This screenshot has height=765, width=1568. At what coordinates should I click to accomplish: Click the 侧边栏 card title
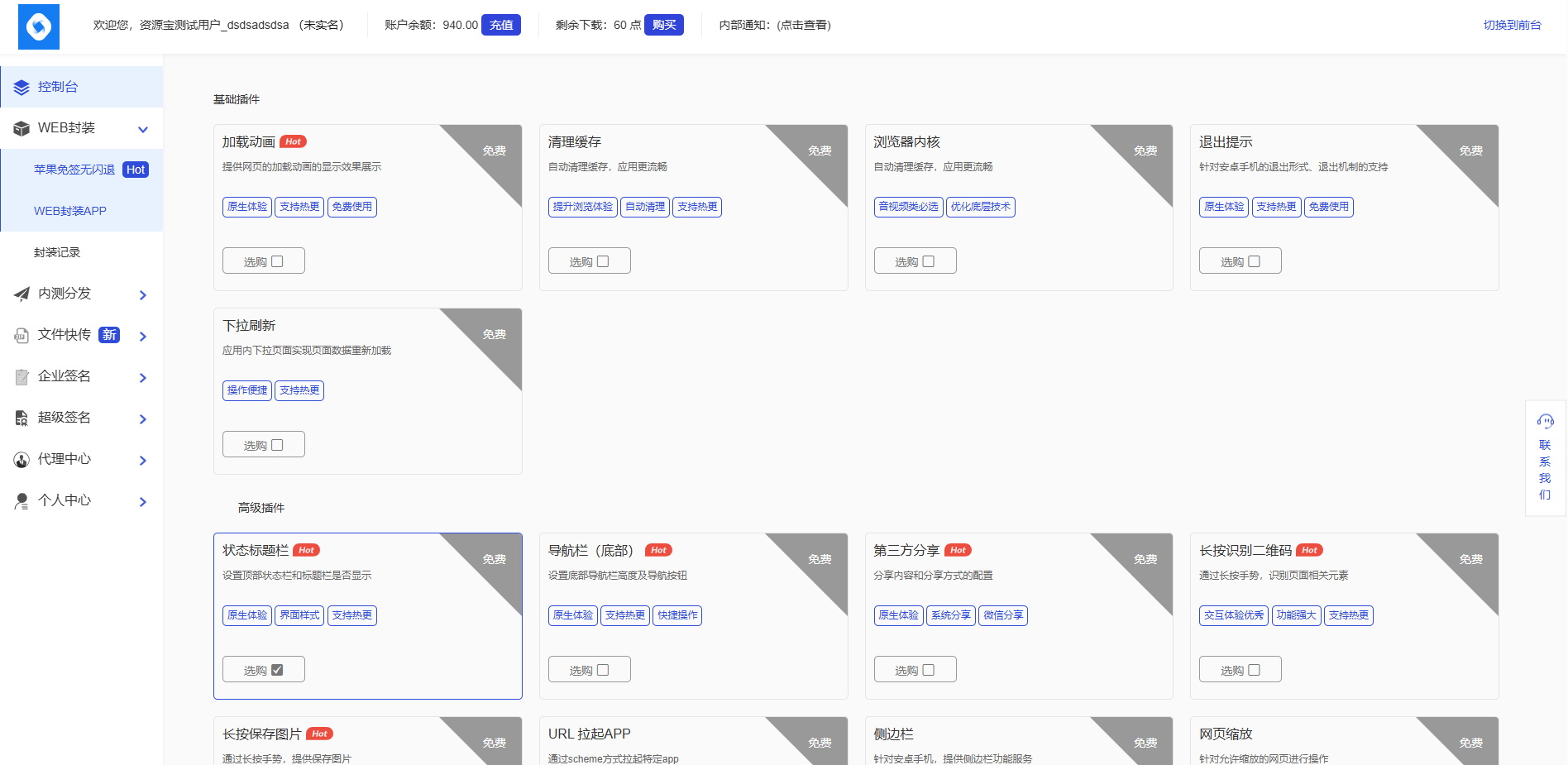click(x=894, y=734)
